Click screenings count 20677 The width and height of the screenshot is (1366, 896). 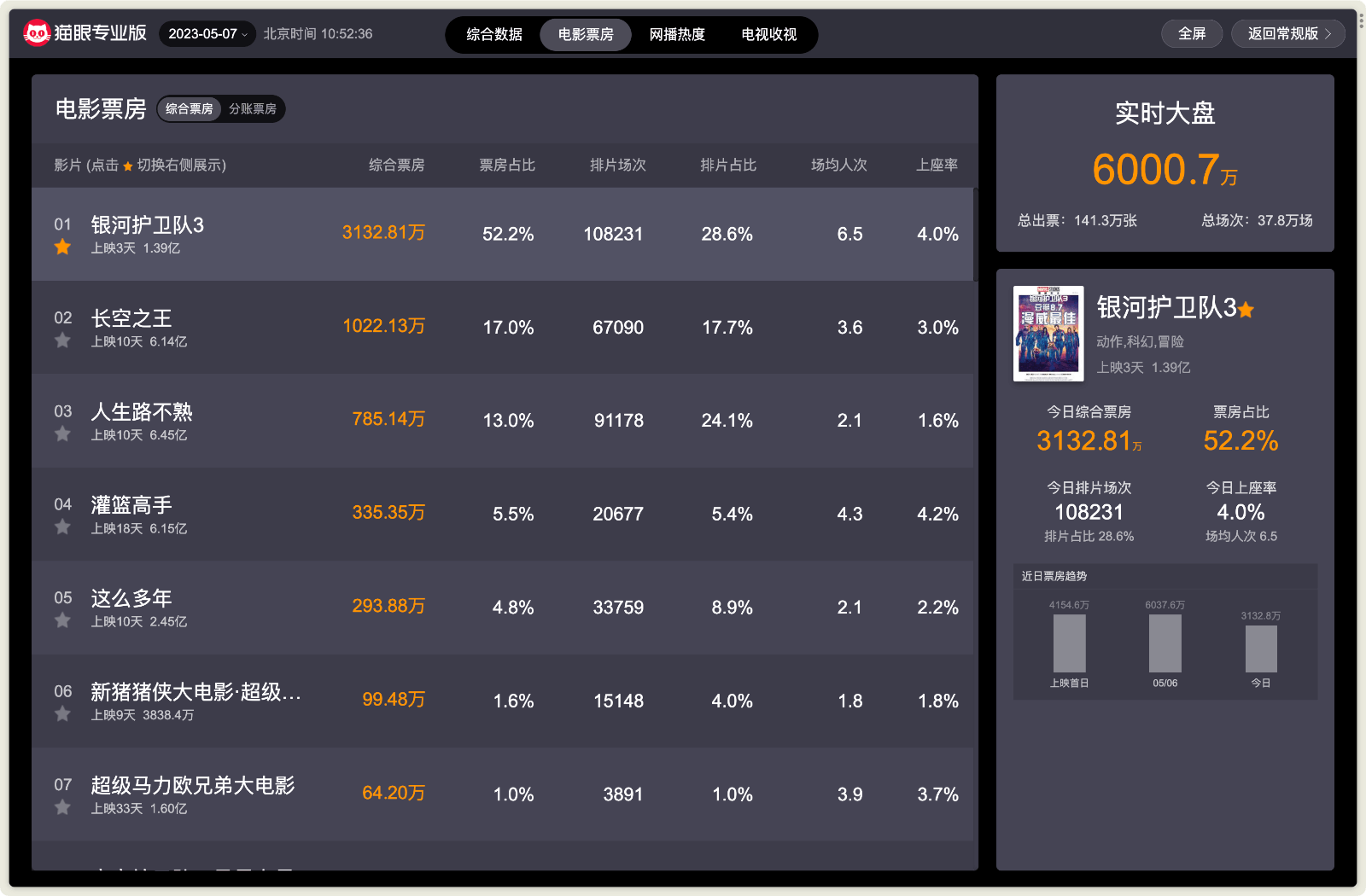(x=618, y=515)
